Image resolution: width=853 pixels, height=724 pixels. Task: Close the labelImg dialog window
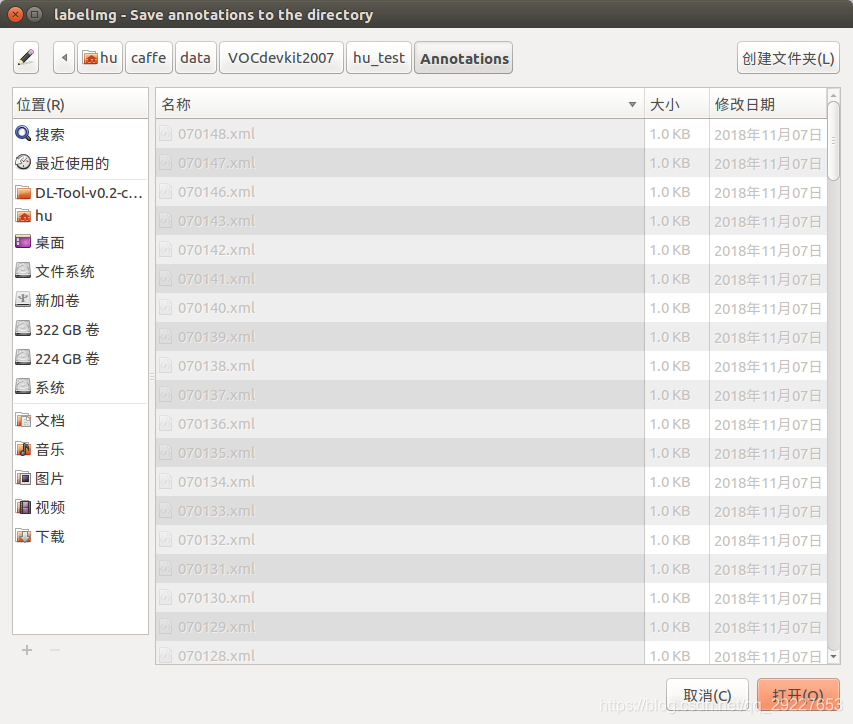[x=16, y=14]
